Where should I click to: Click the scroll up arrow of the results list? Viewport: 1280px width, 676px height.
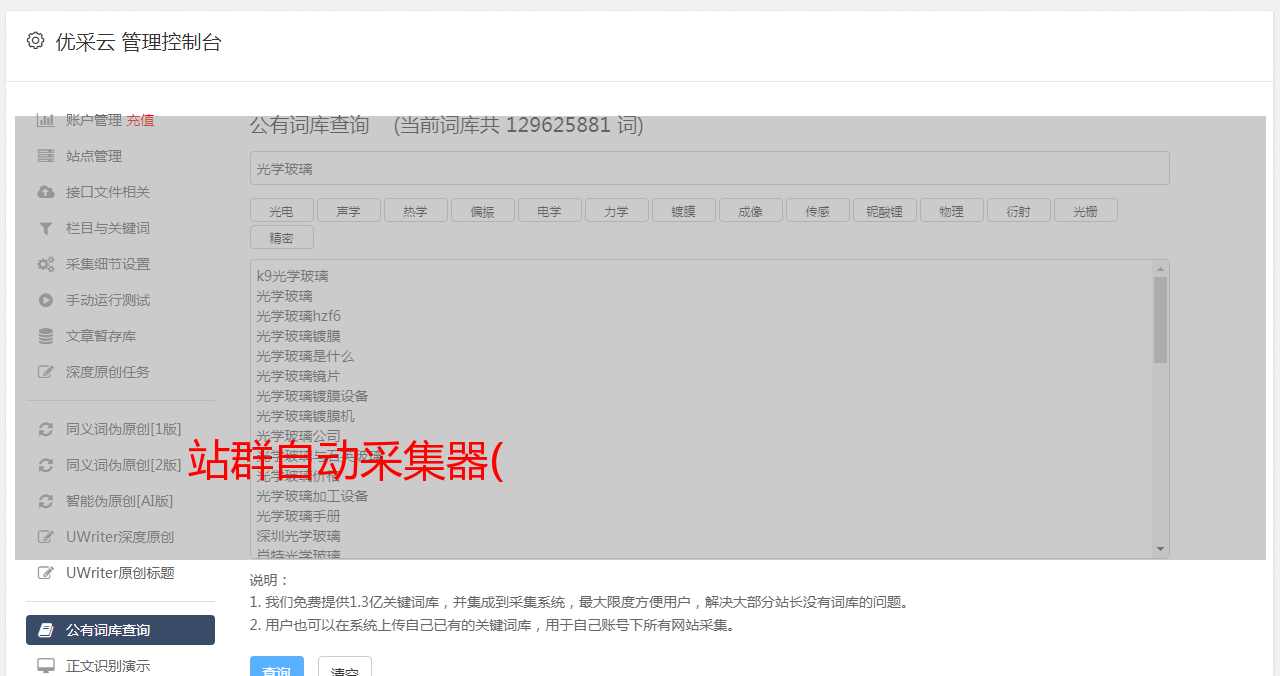(x=1160, y=269)
